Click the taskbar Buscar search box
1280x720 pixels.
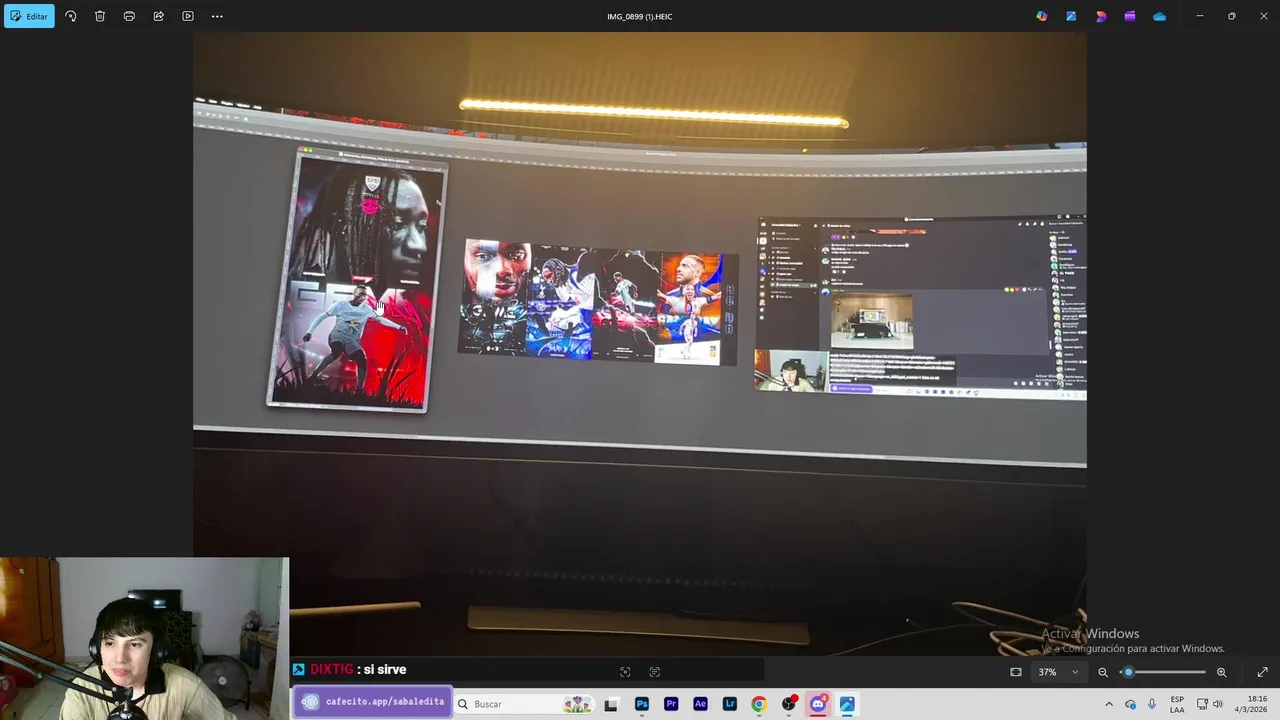click(524, 704)
